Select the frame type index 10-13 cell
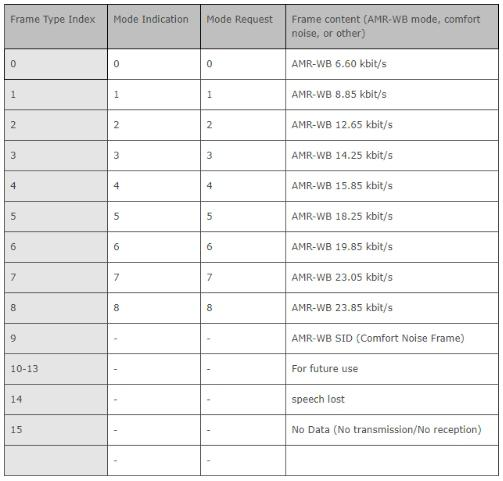The width and height of the screenshot is (503, 481). (56, 369)
